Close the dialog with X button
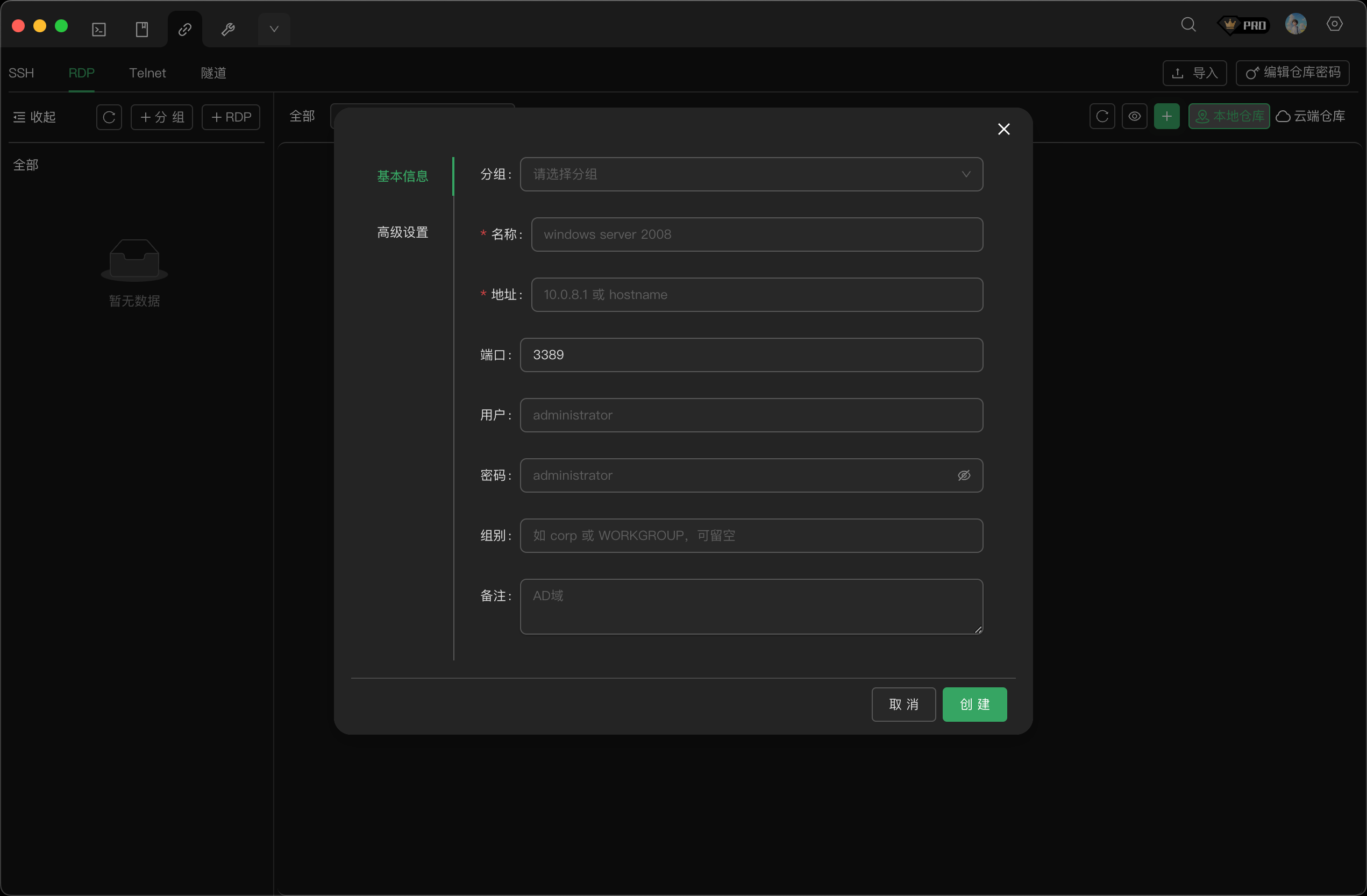1367x896 pixels. [1003, 129]
